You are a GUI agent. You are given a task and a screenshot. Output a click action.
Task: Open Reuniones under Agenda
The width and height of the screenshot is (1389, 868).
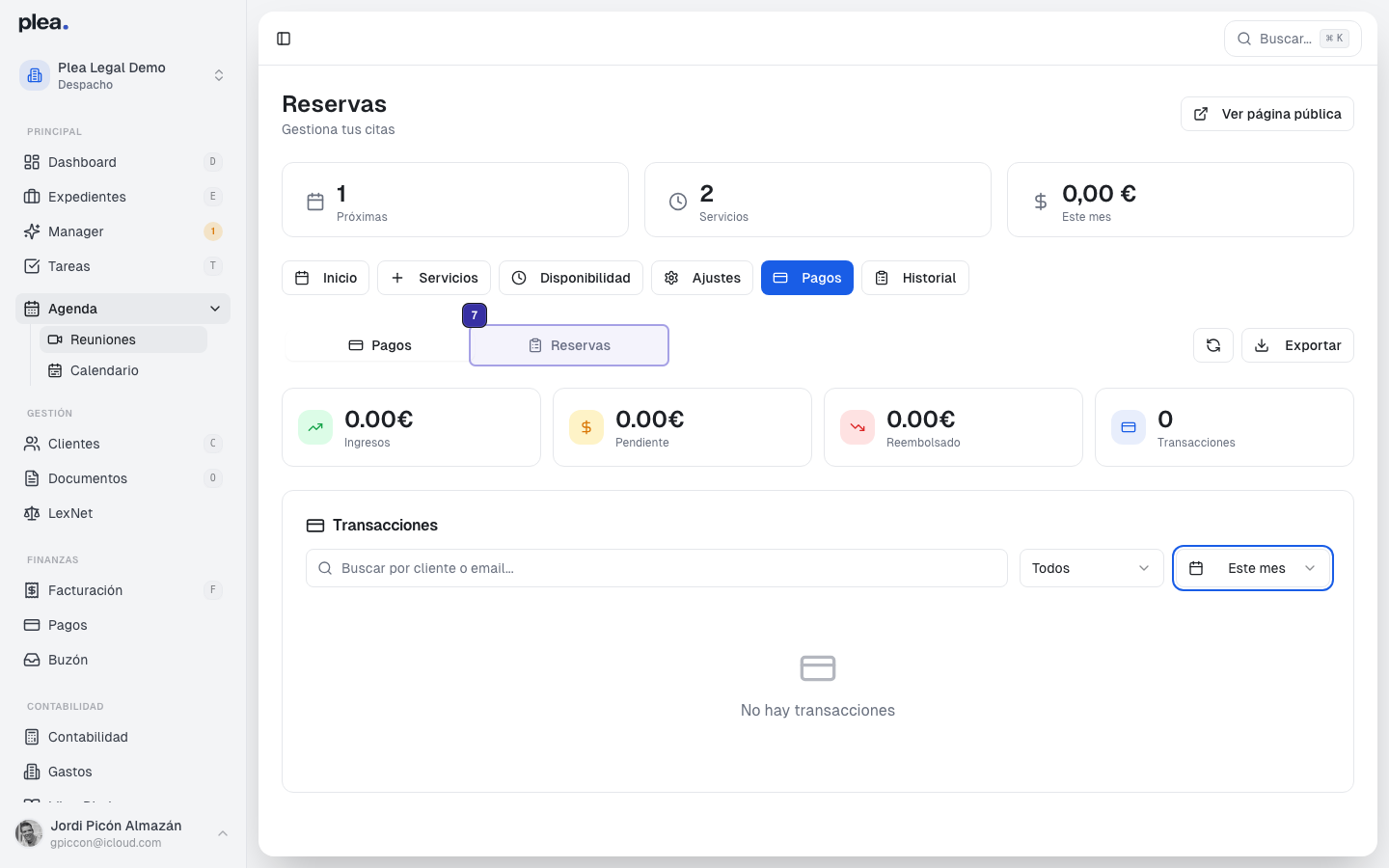click(123, 339)
